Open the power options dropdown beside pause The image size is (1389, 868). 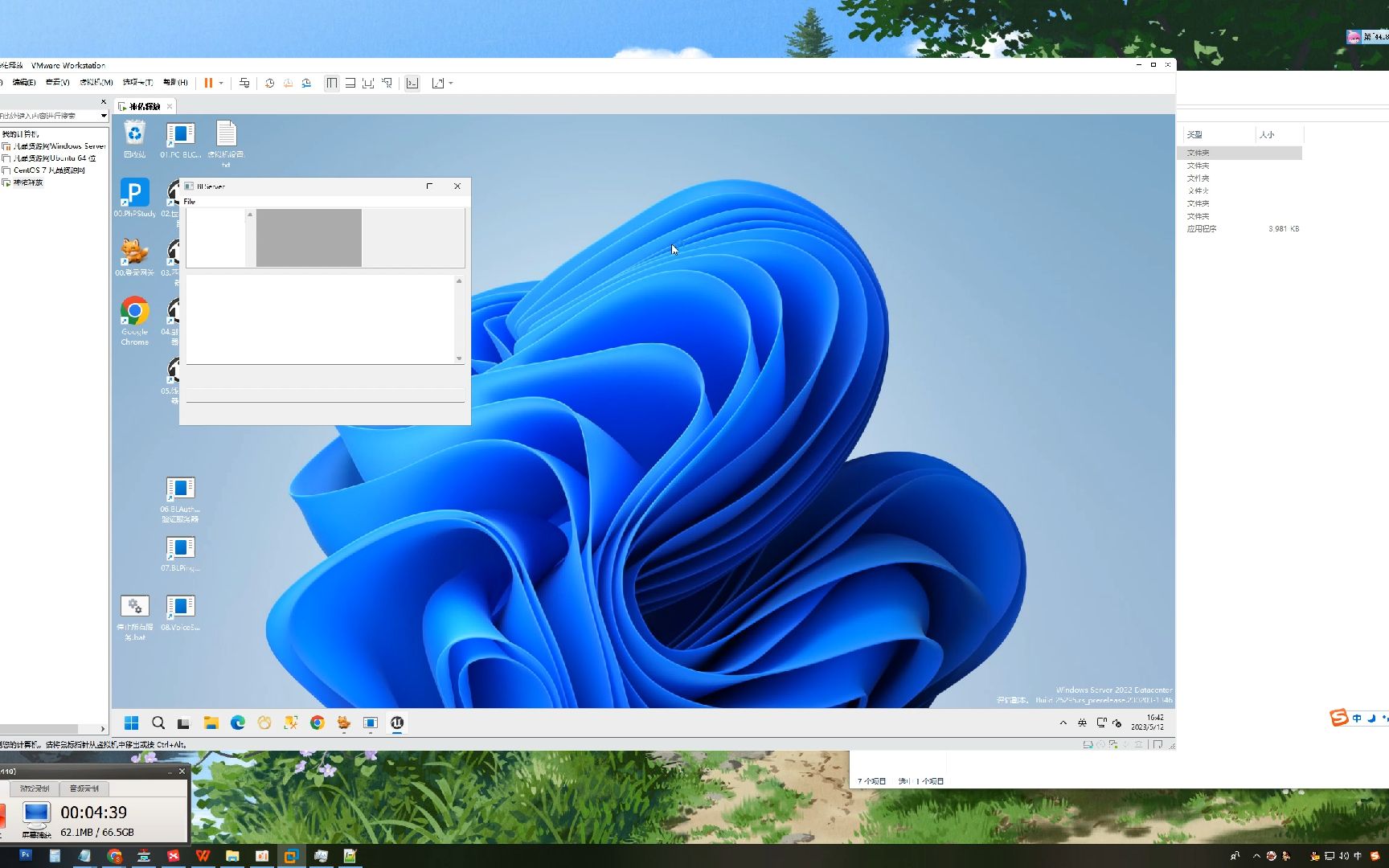point(221,83)
